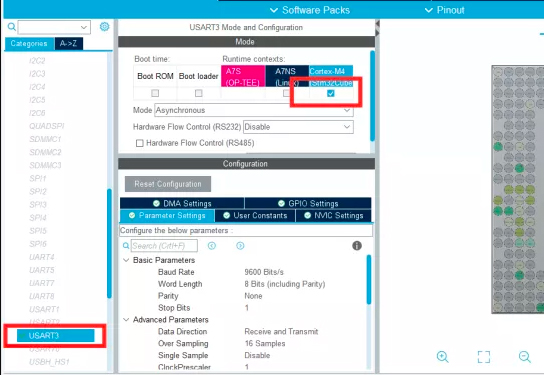Go to next parameter search result
The width and height of the screenshot is (544, 375).
click(240, 246)
